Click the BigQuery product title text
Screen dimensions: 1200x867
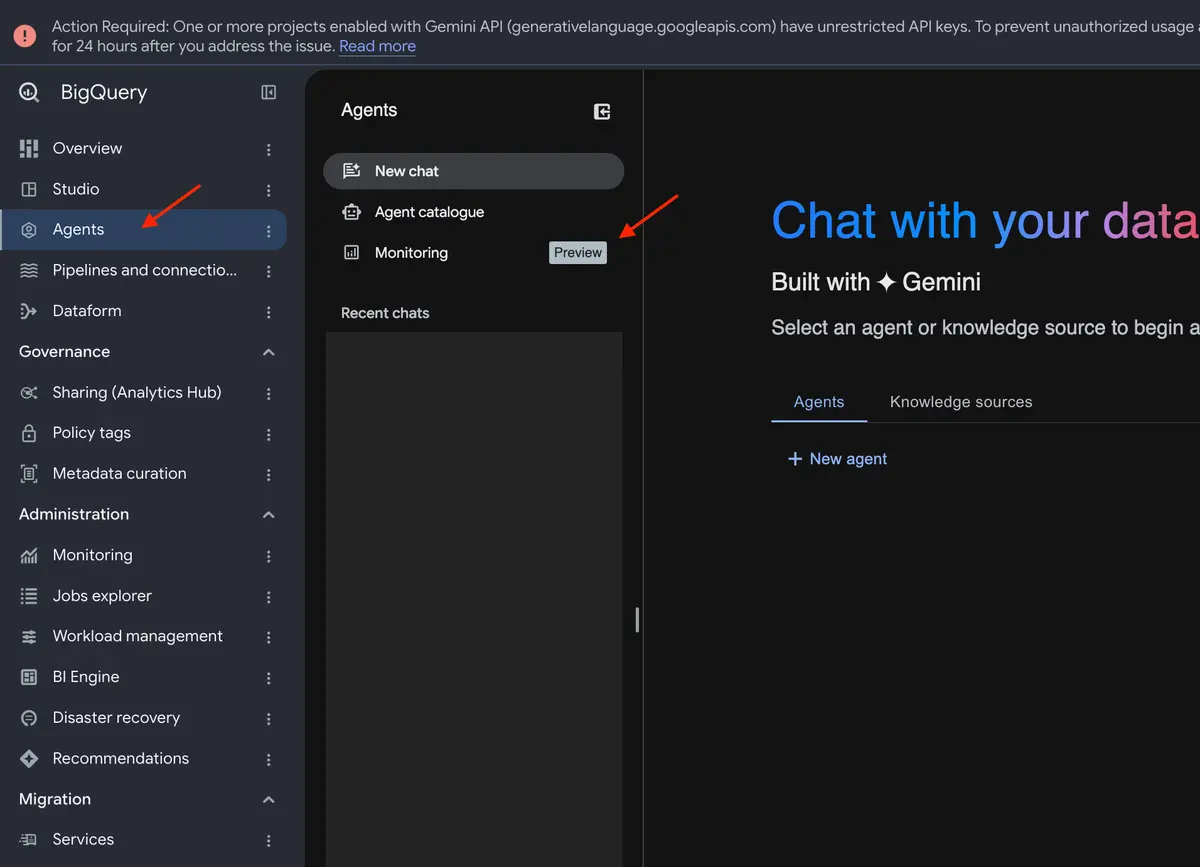point(104,92)
